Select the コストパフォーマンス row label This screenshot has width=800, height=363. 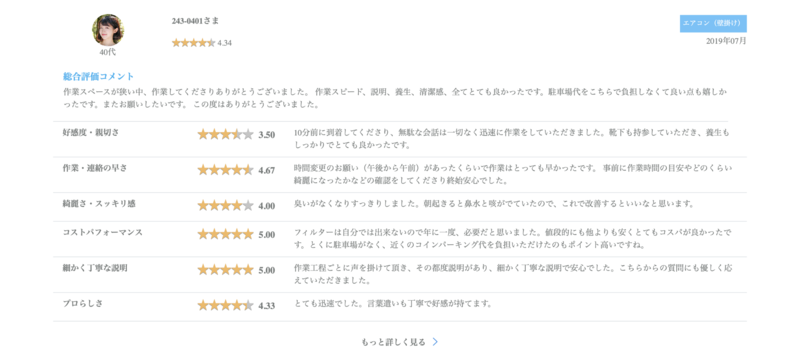(103, 232)
